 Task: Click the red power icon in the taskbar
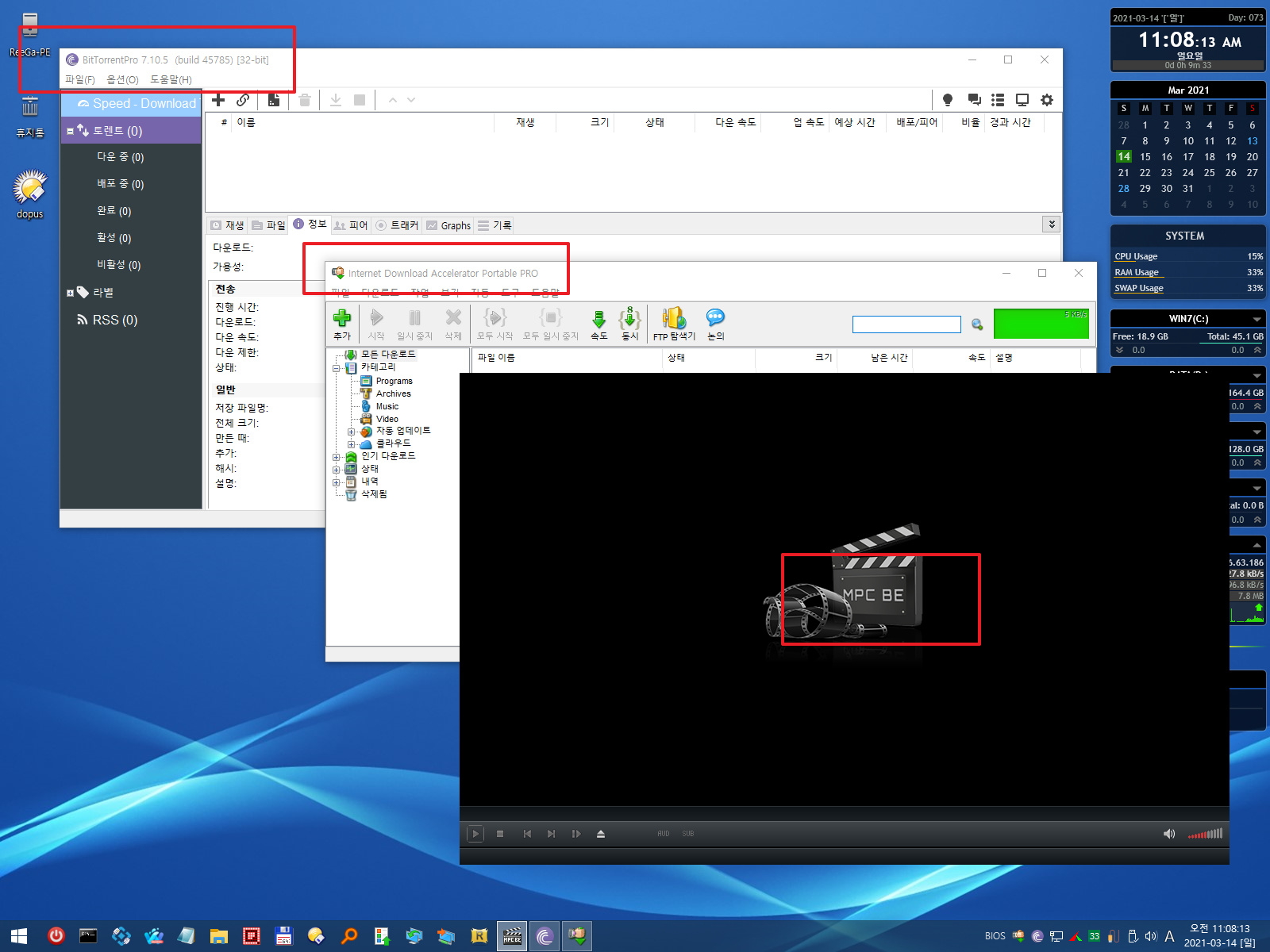56,936
